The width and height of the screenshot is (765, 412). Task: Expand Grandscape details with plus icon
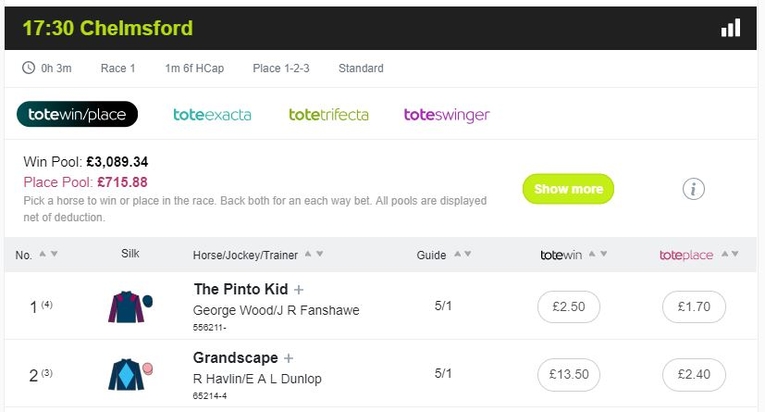(x=289, y=358)
